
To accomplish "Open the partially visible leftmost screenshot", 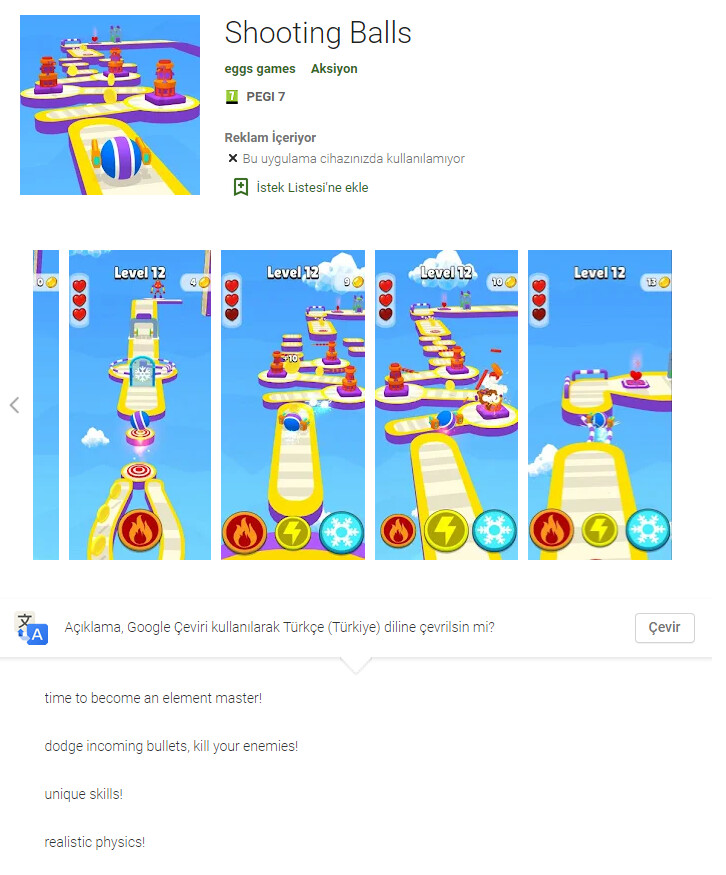I will click(46, 405).
